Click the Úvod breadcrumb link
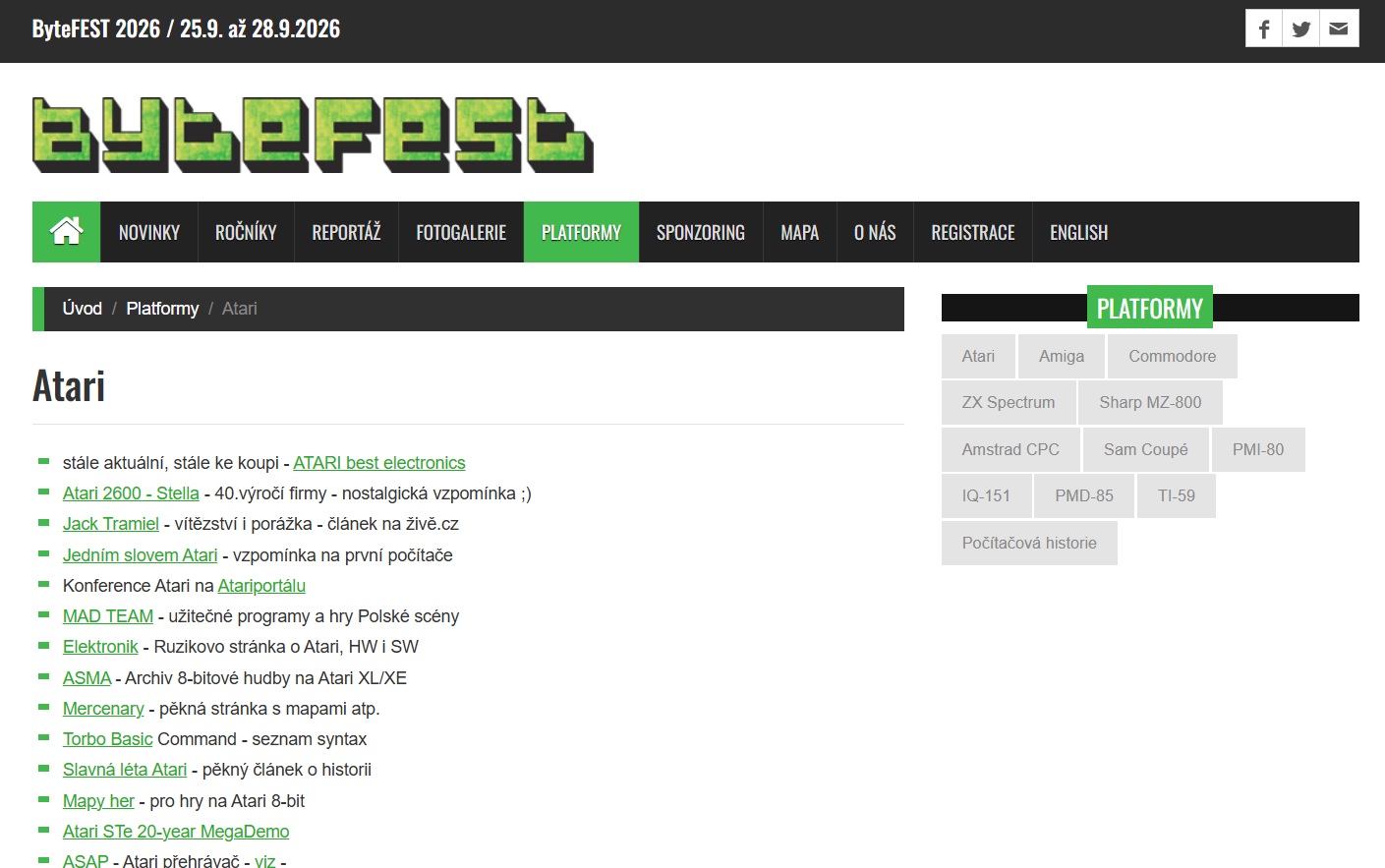 [83, 309]
